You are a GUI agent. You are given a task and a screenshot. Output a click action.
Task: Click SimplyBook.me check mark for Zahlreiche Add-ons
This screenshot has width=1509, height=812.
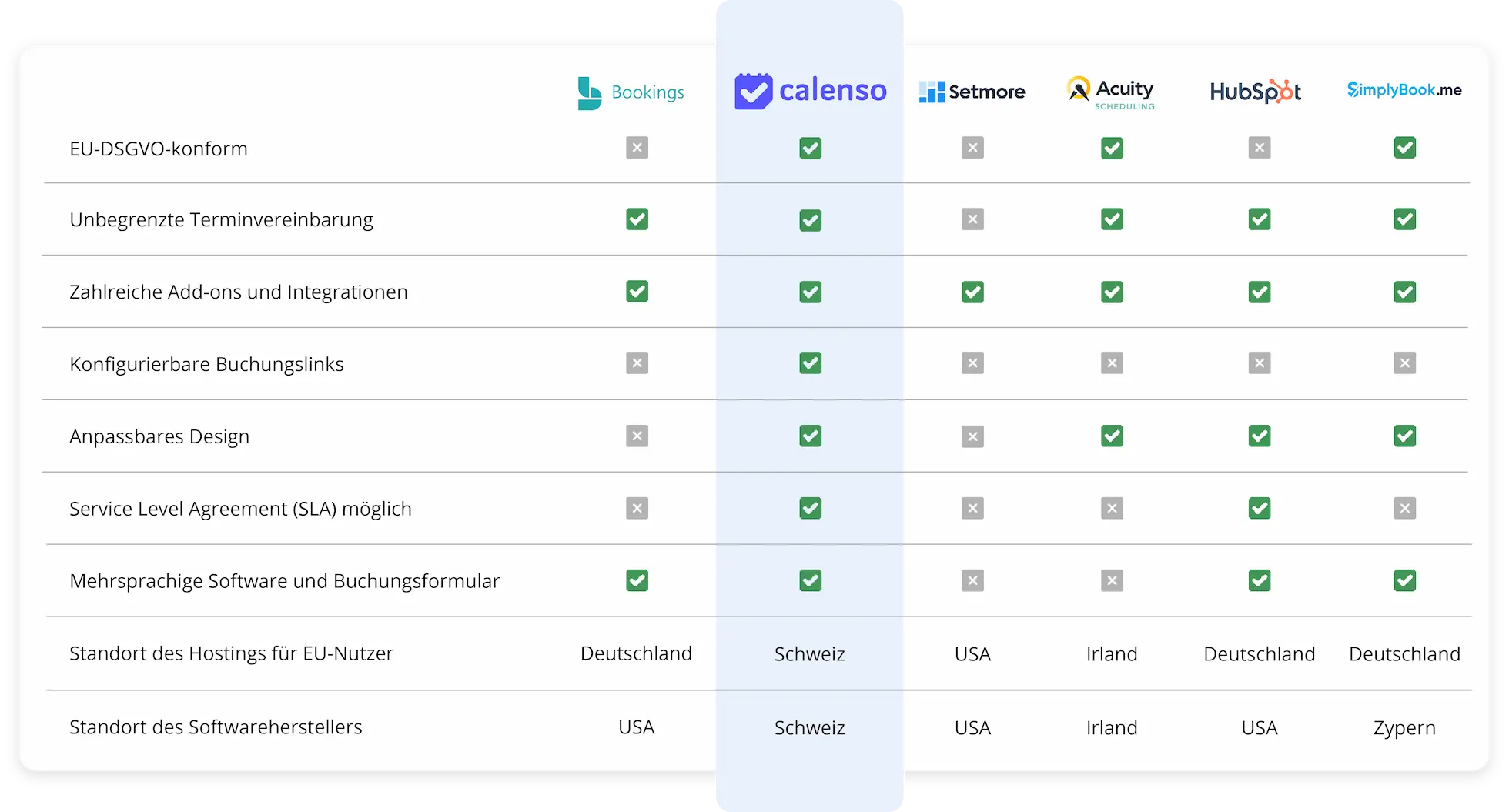pos(1404,292)
